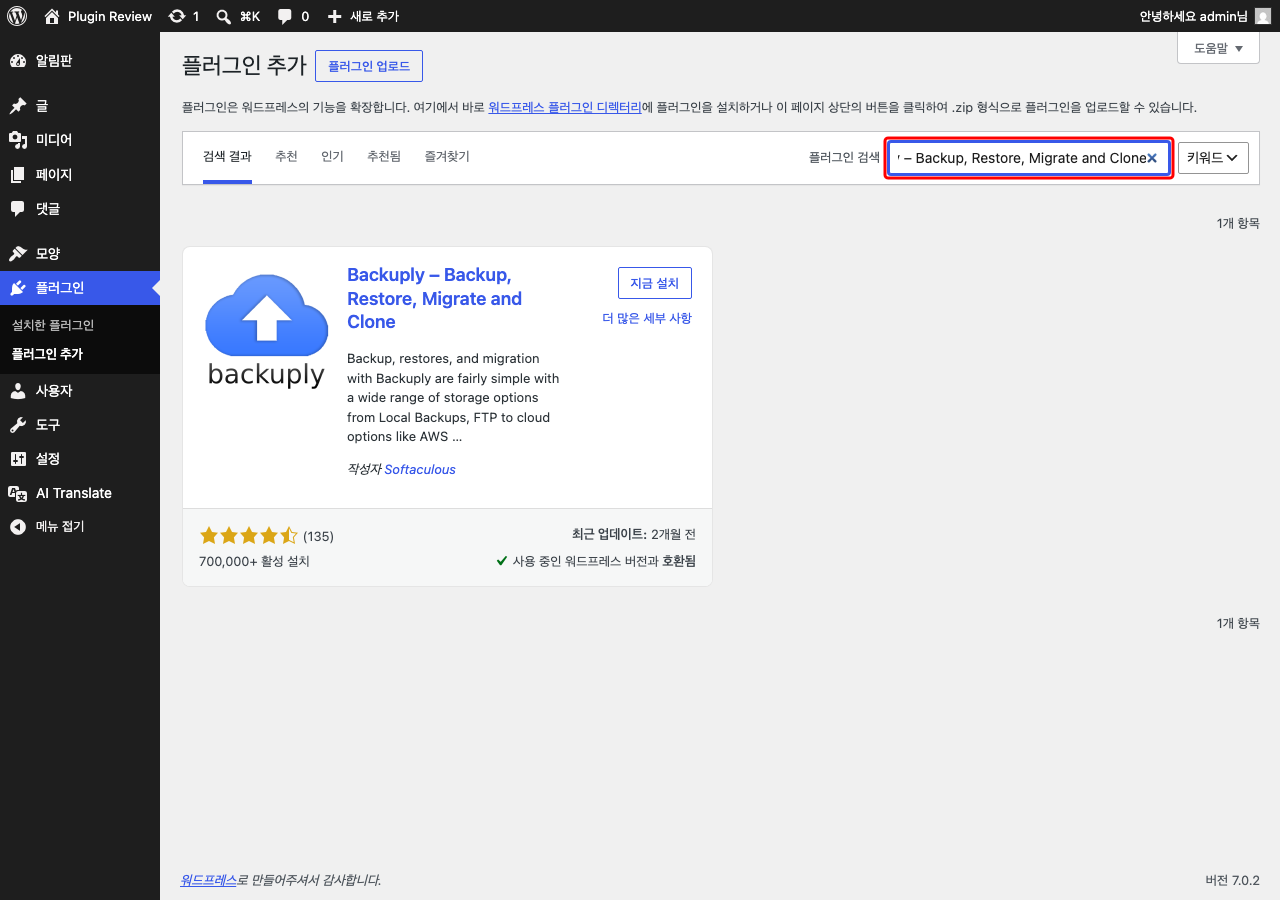Open the 키워드 search type dropdown
Screen dimensions: 1280x900
click(1213, 158)
